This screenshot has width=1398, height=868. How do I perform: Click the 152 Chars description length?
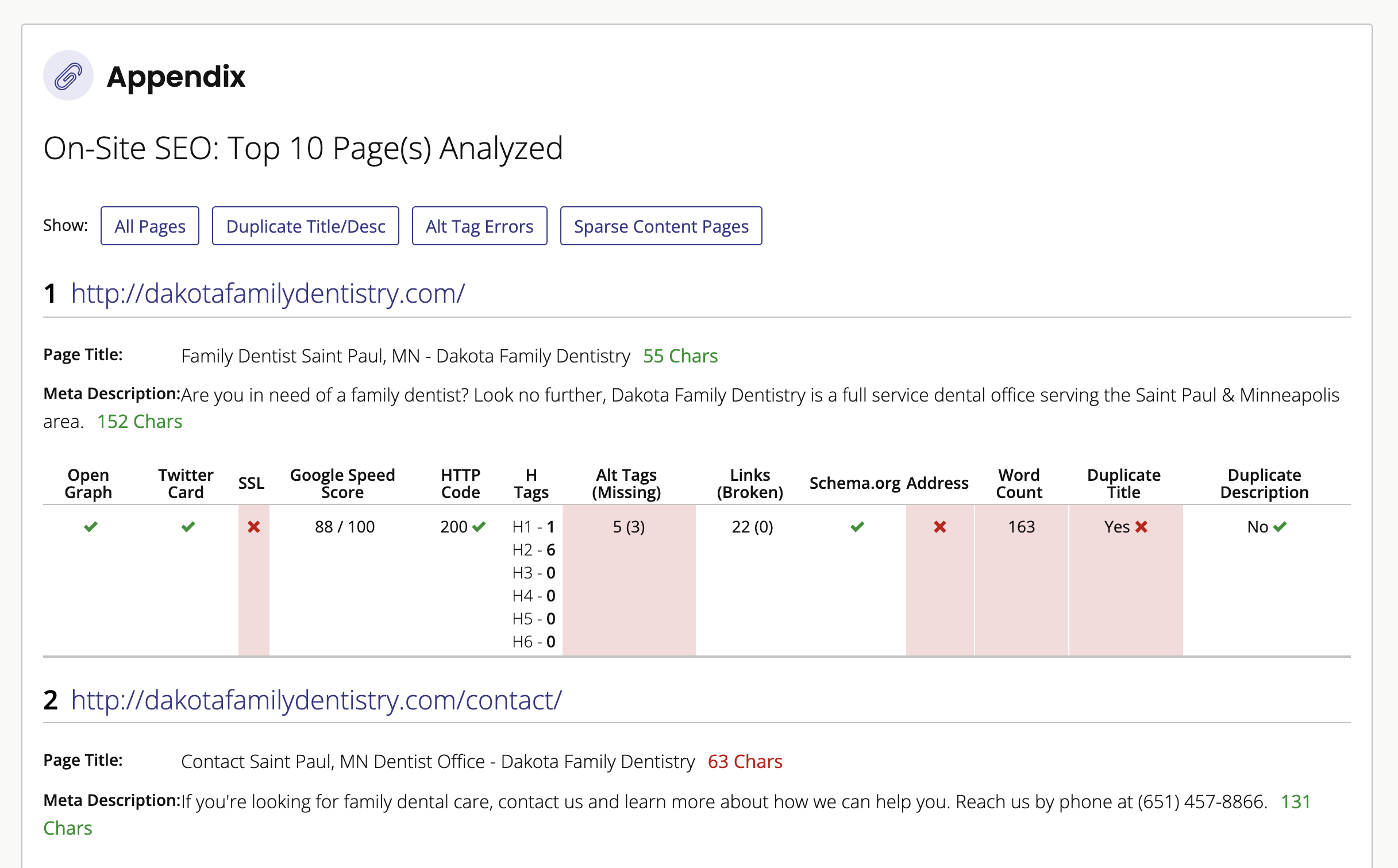click(140, 422)
